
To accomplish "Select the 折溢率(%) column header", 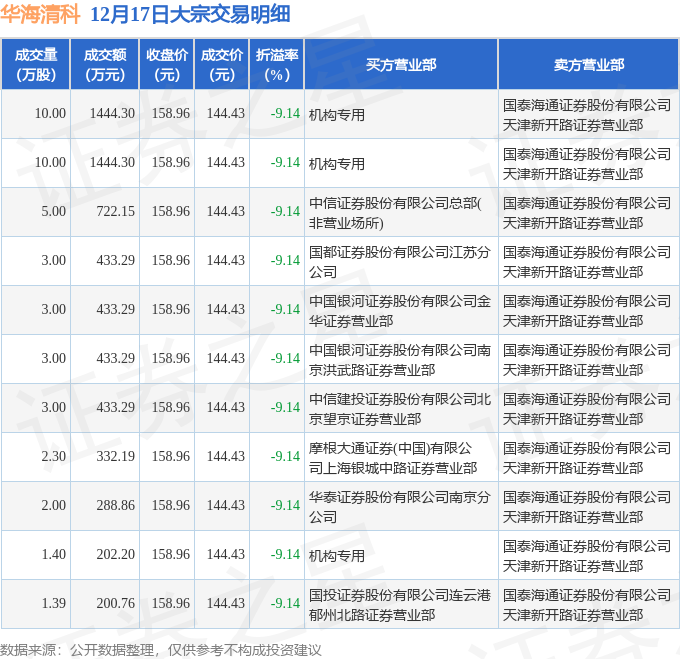I will (276, 64).
